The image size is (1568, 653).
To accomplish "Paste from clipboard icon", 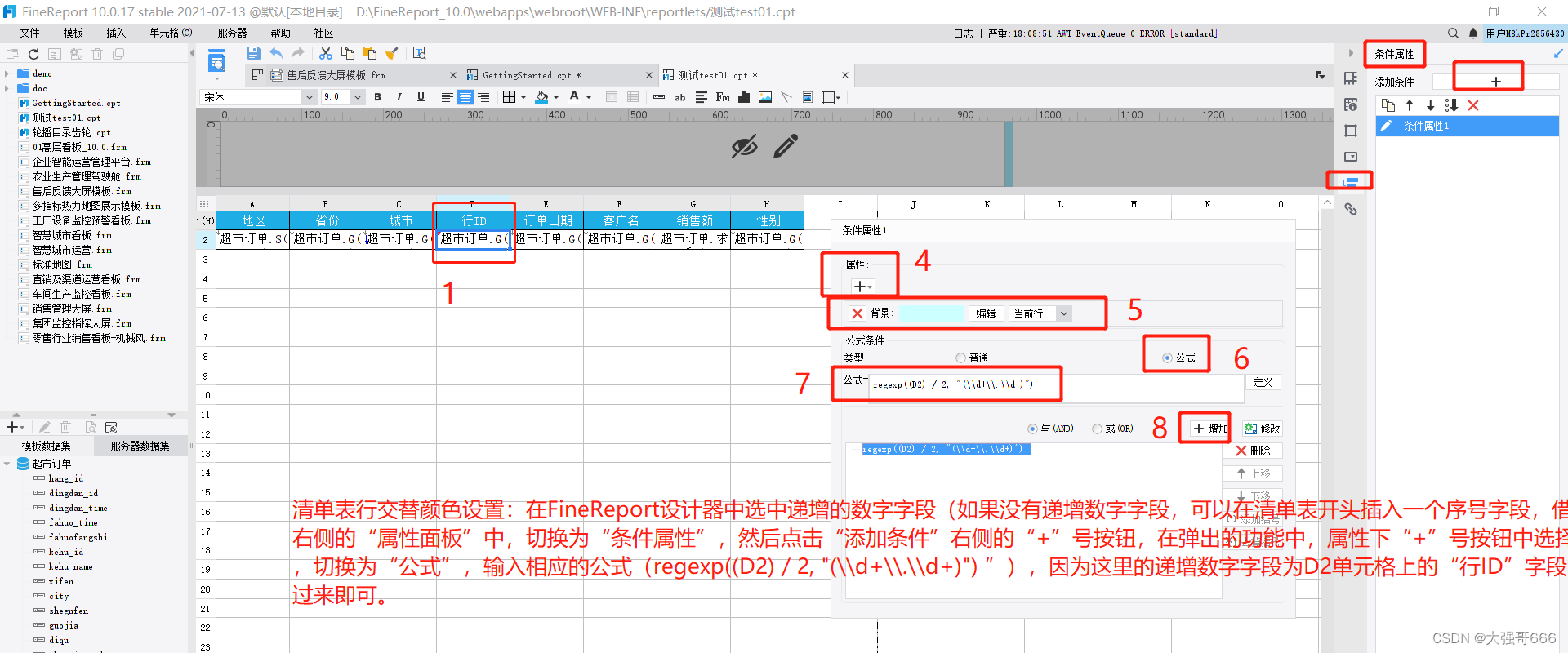I will pyautogui.click(x=370, y=53).
